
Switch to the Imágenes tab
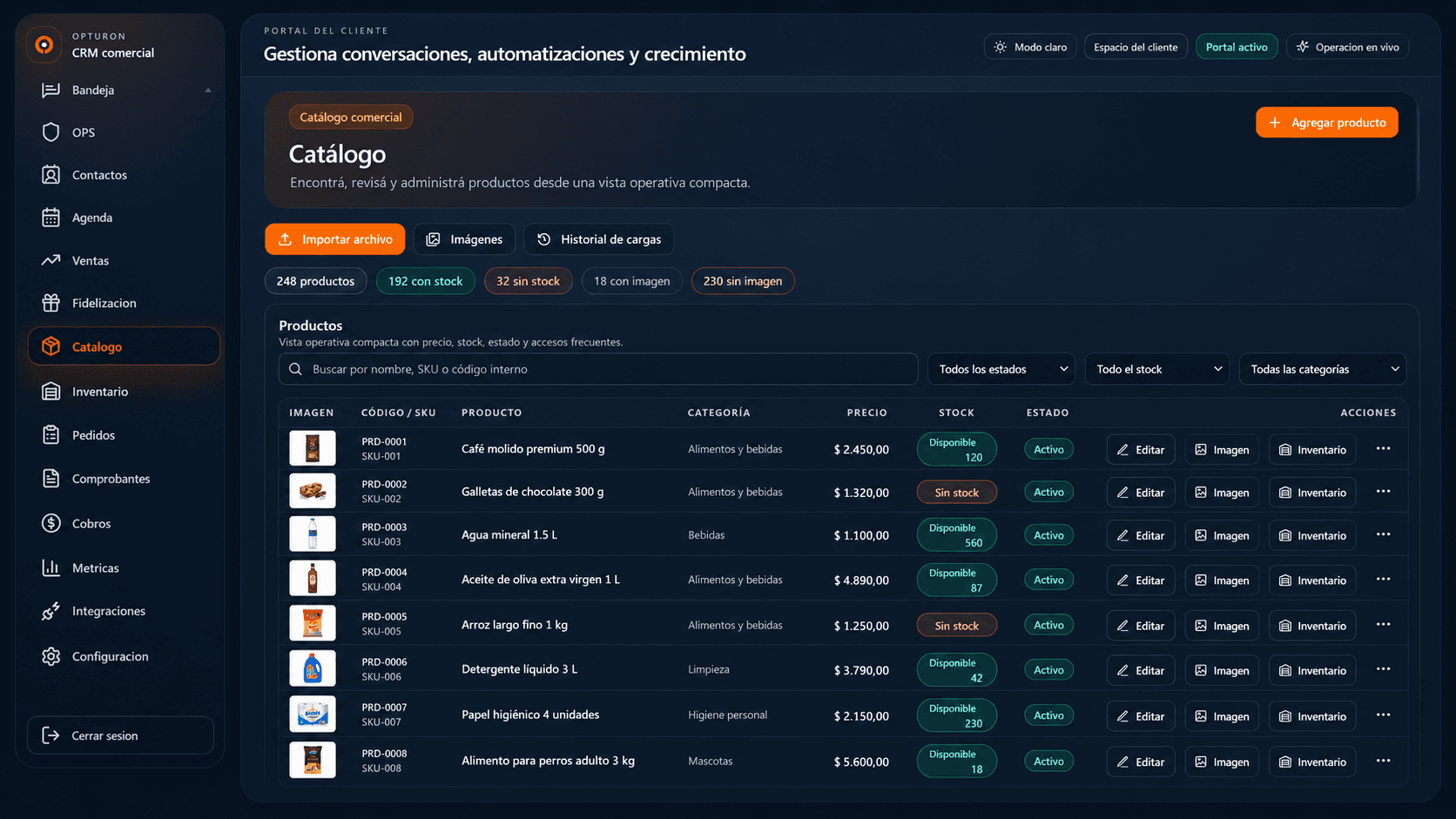pyautogui.click(x=464, y=239)
